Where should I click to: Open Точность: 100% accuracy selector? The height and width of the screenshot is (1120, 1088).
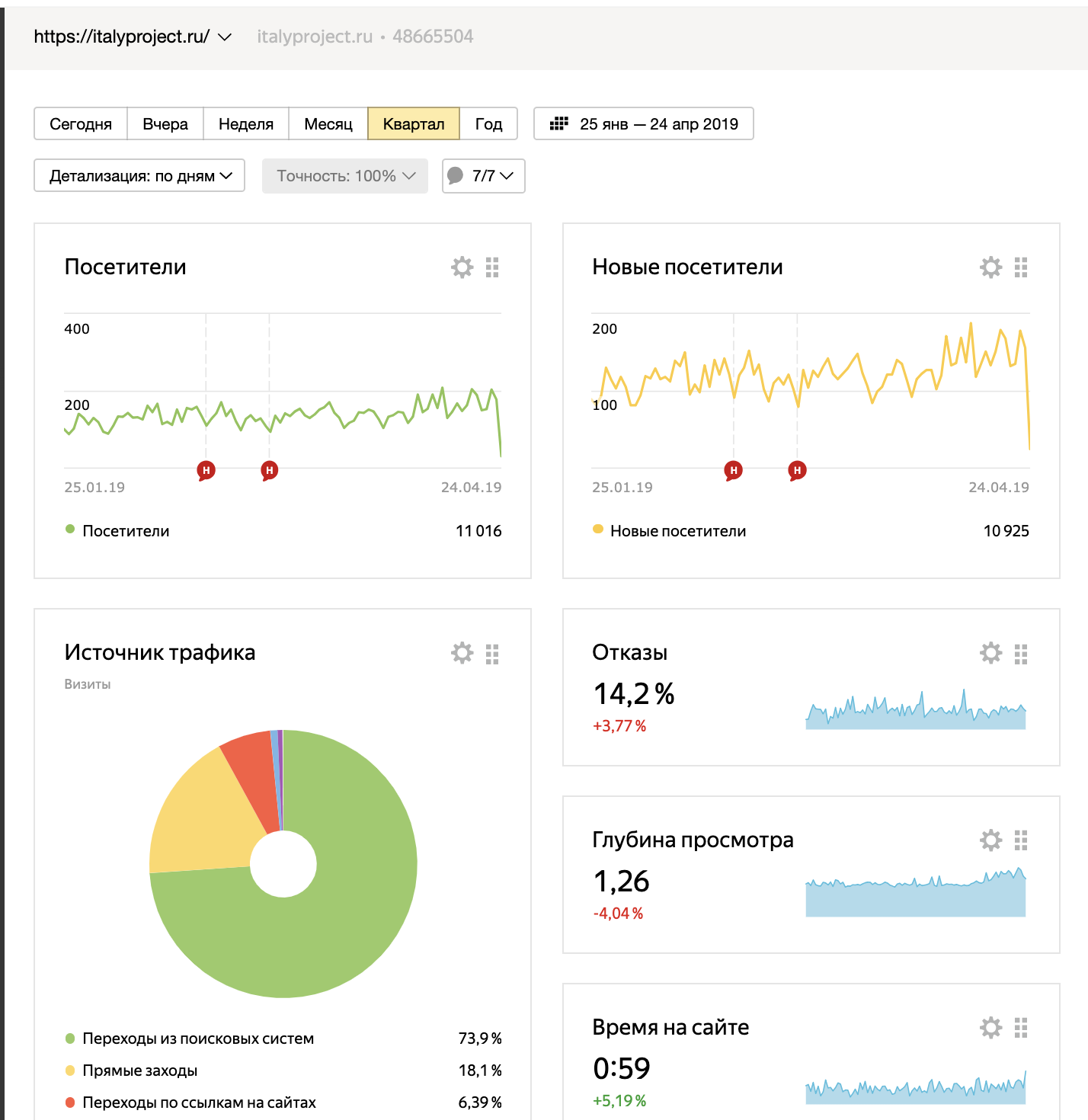(345, 176)
